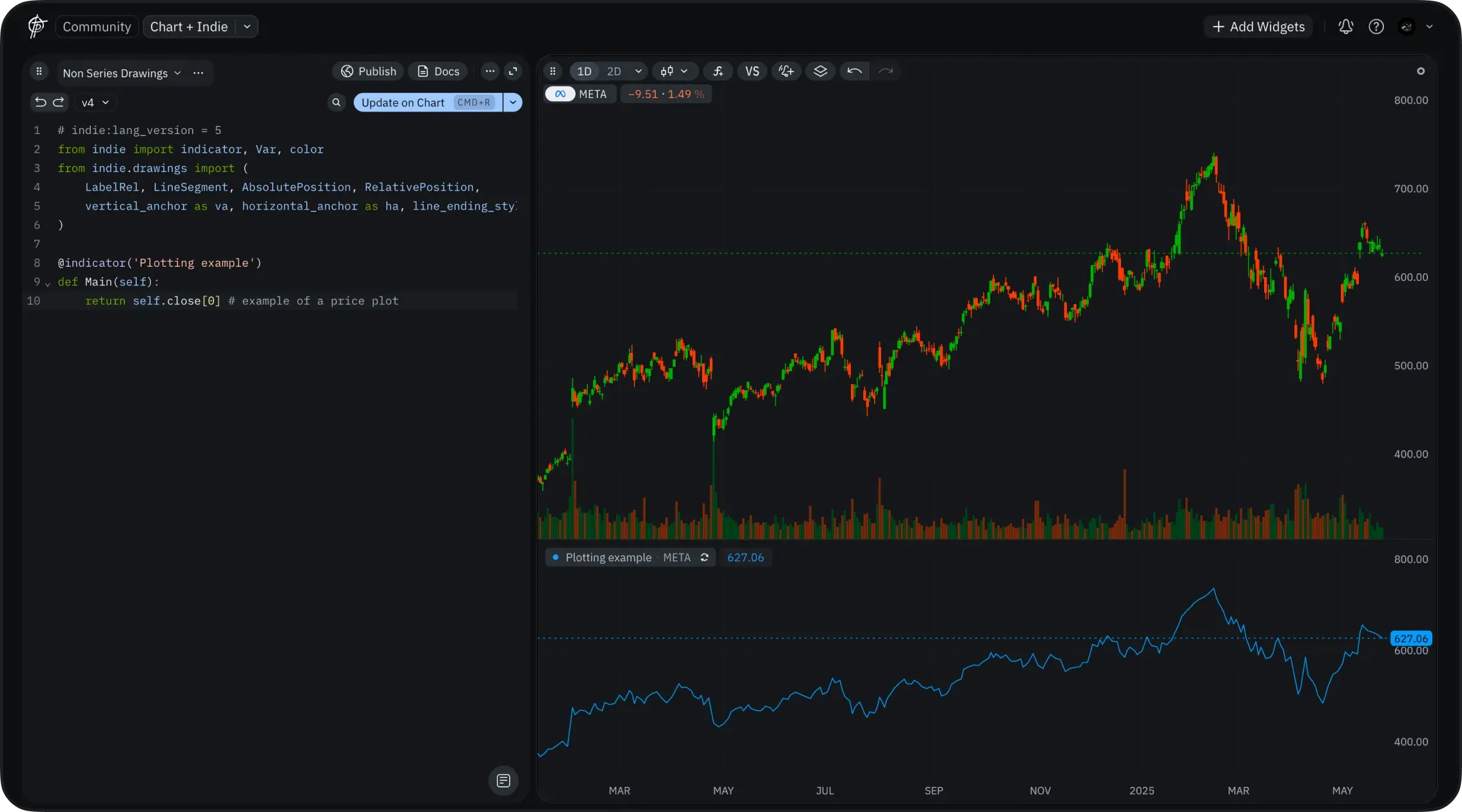1462x812 pixels.
Task: Click the @indicator('Plotting example') code line
Action: tap(160, 263)
